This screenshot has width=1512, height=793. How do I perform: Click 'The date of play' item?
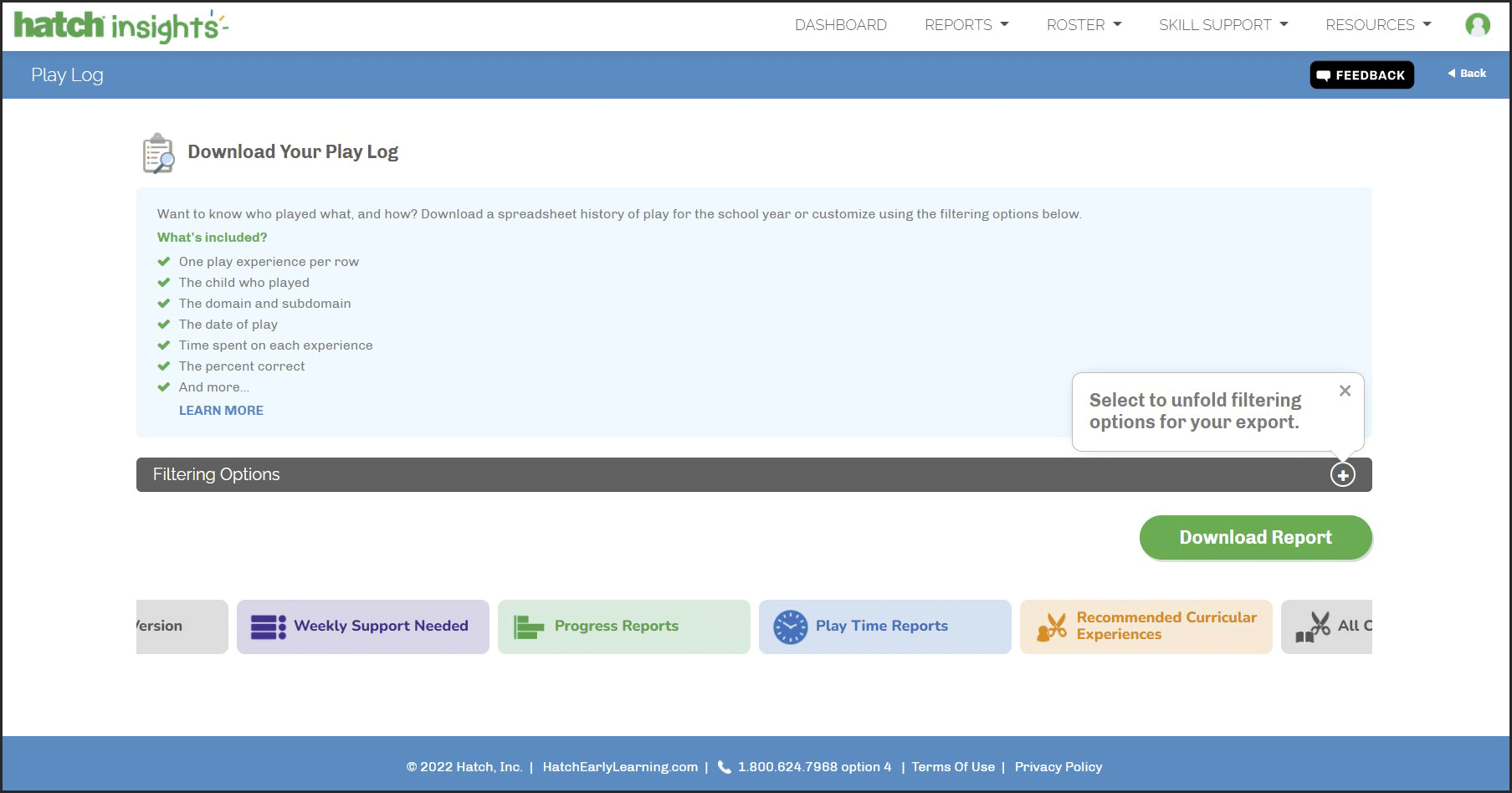[228, 325]
